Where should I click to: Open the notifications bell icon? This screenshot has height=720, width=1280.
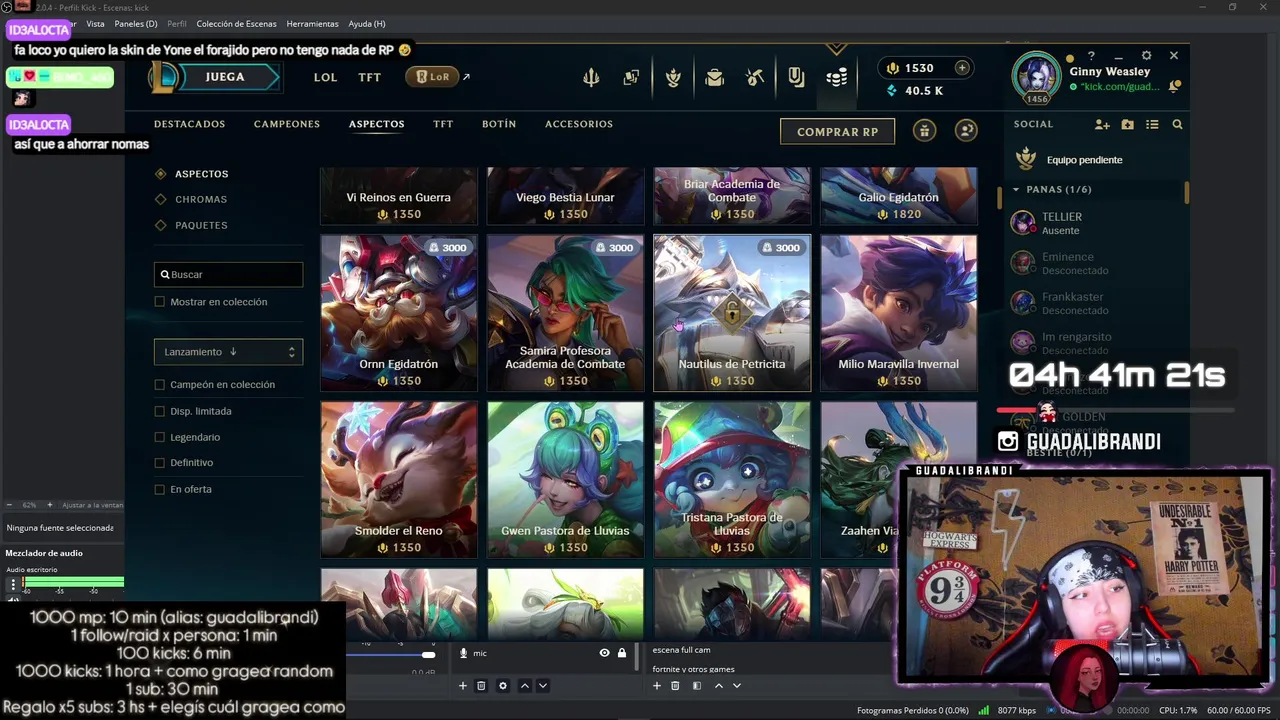click(1174, 87)
